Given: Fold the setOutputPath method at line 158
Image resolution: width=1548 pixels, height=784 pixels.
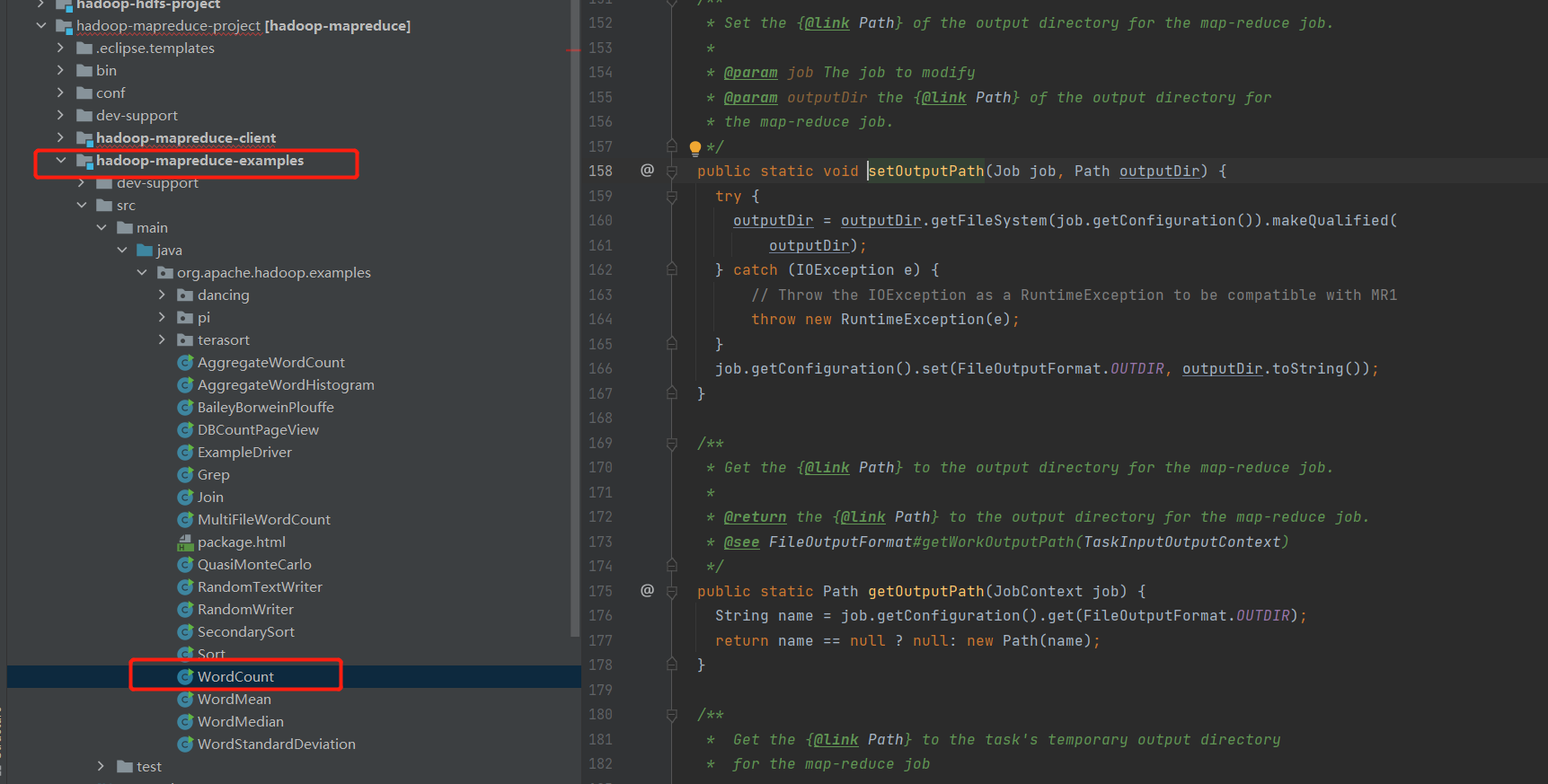Looking at the screenshot, I should (x=672, y=171).
